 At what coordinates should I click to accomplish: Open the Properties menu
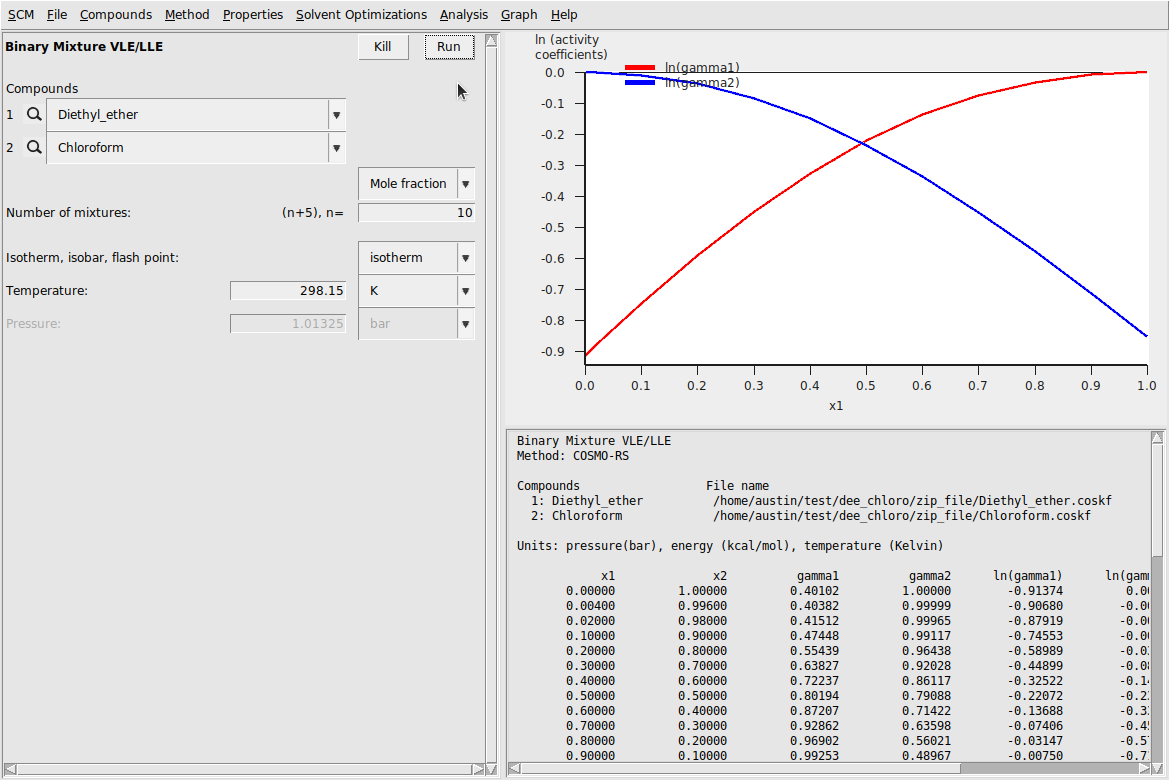[253, 14]
